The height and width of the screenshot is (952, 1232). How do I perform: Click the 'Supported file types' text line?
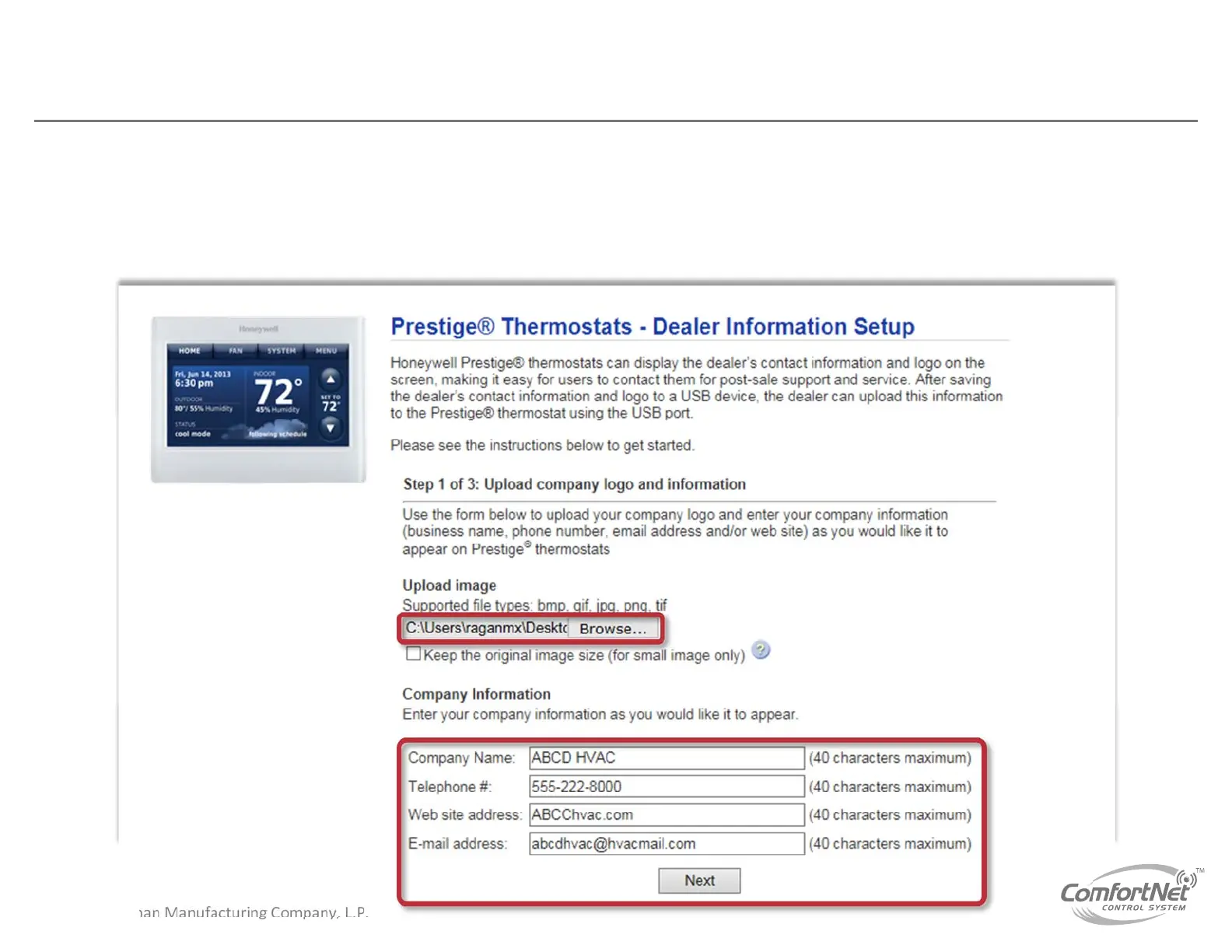[x=534, y=605]
